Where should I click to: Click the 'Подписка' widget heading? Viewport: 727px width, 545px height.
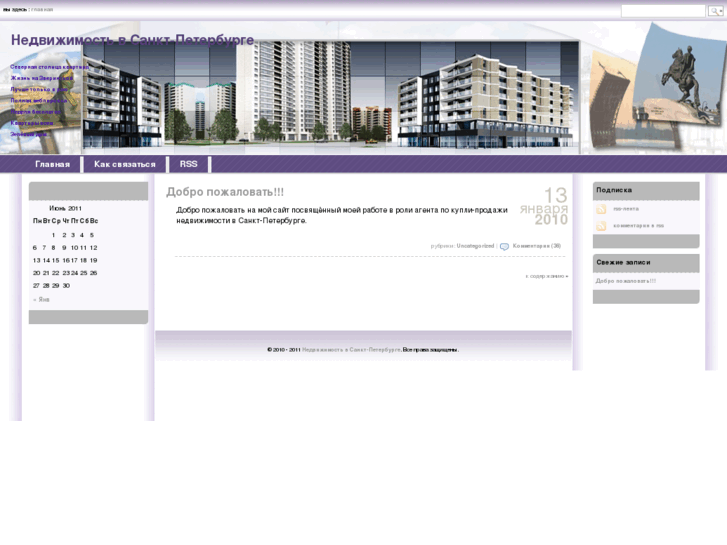[614, 190]
